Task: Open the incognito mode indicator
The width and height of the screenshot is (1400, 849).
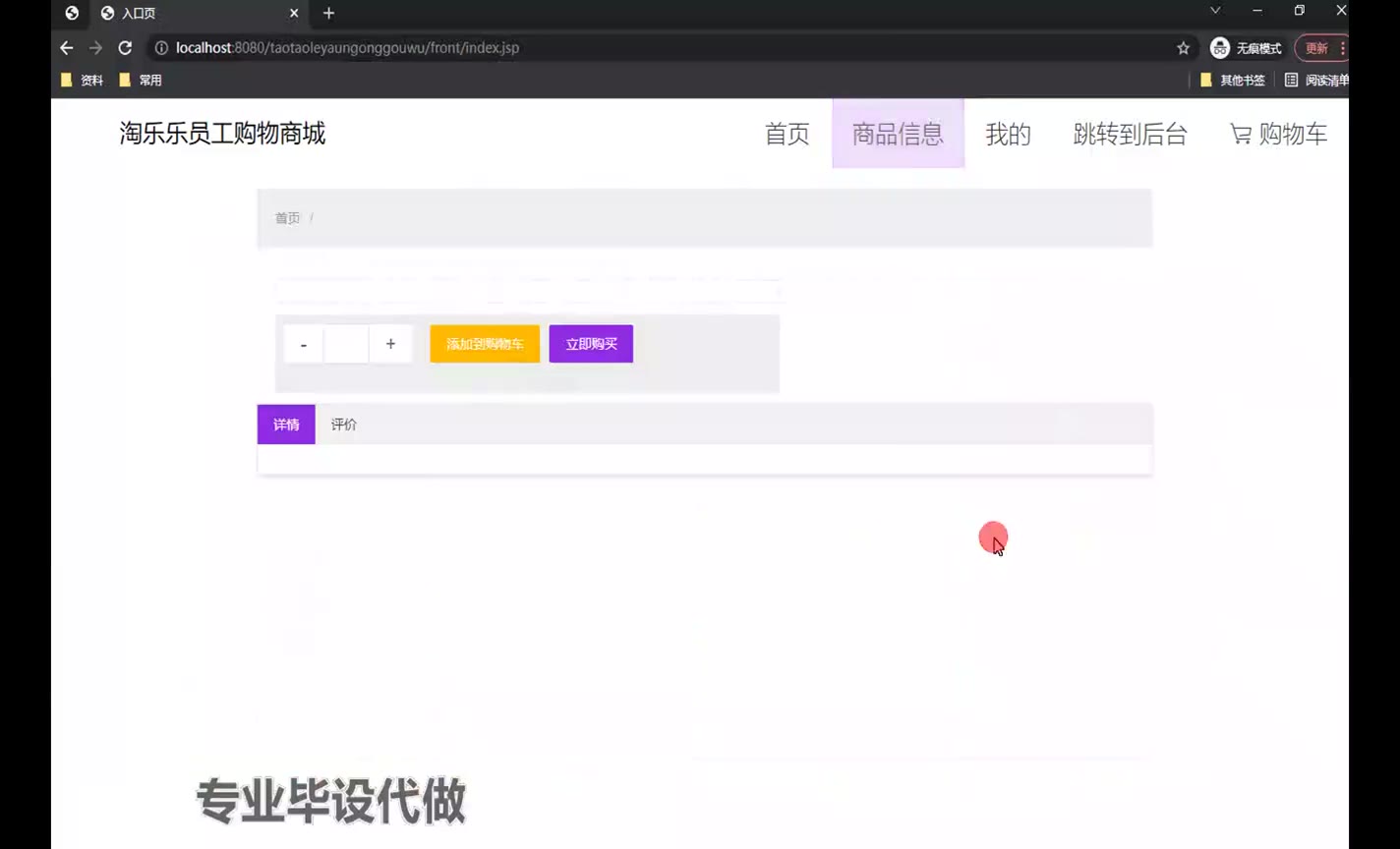Action: click(1246, 48)
